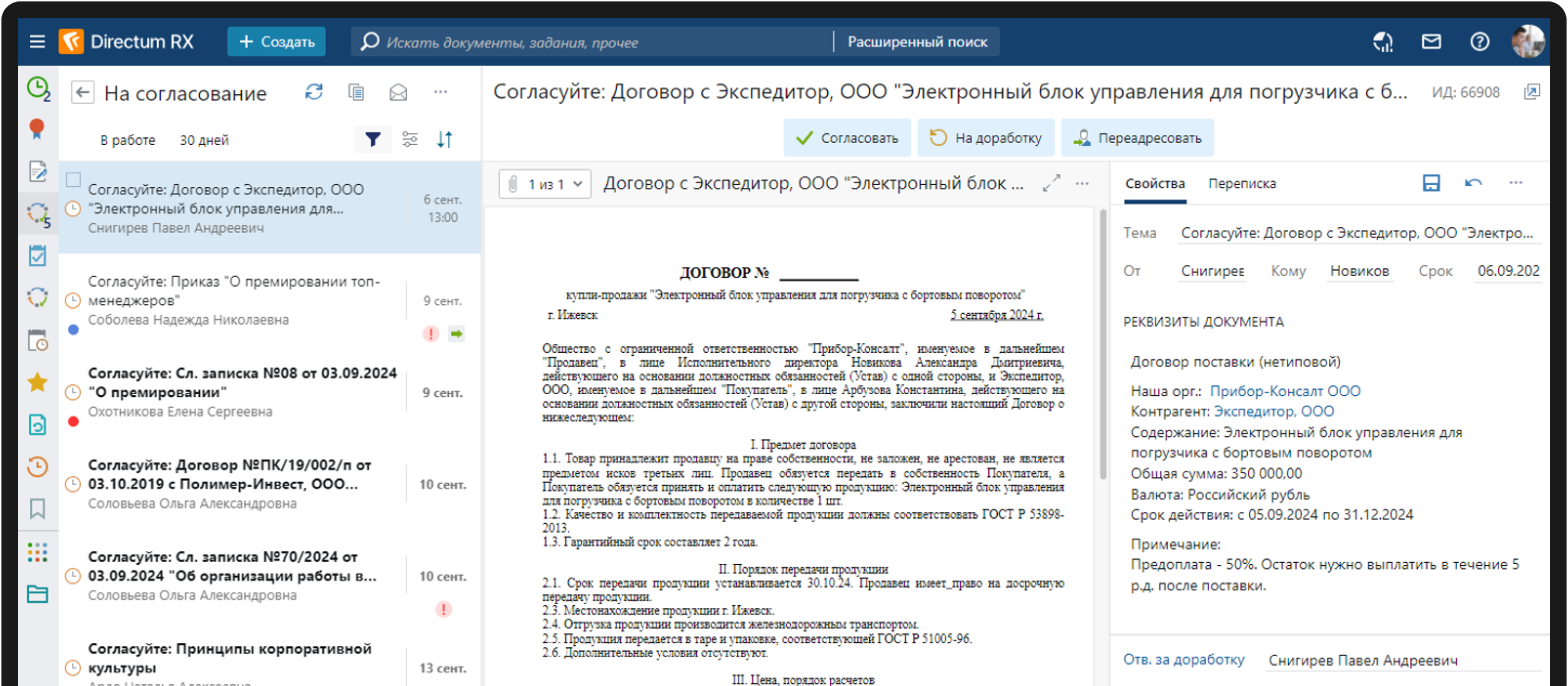Open the calendar with clock sidebar icon

point(37,340)
